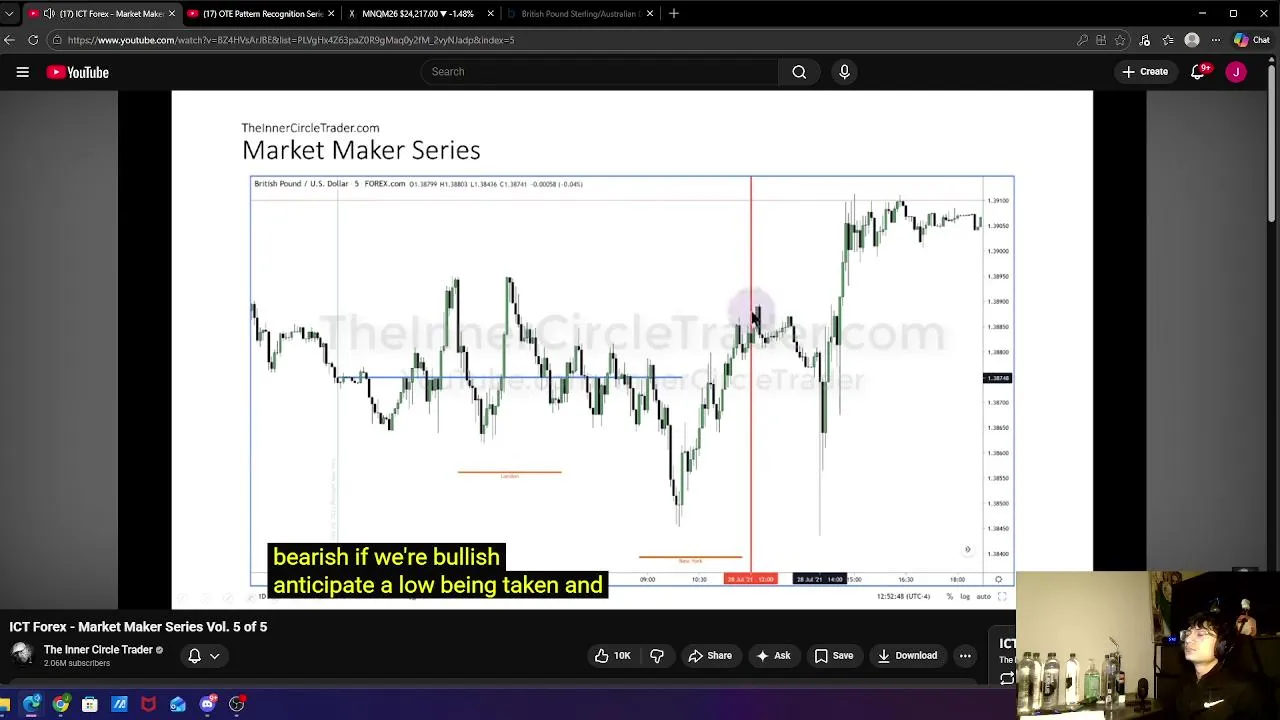Open more actions ellipsis beside Download

click(x=965, y=656)
